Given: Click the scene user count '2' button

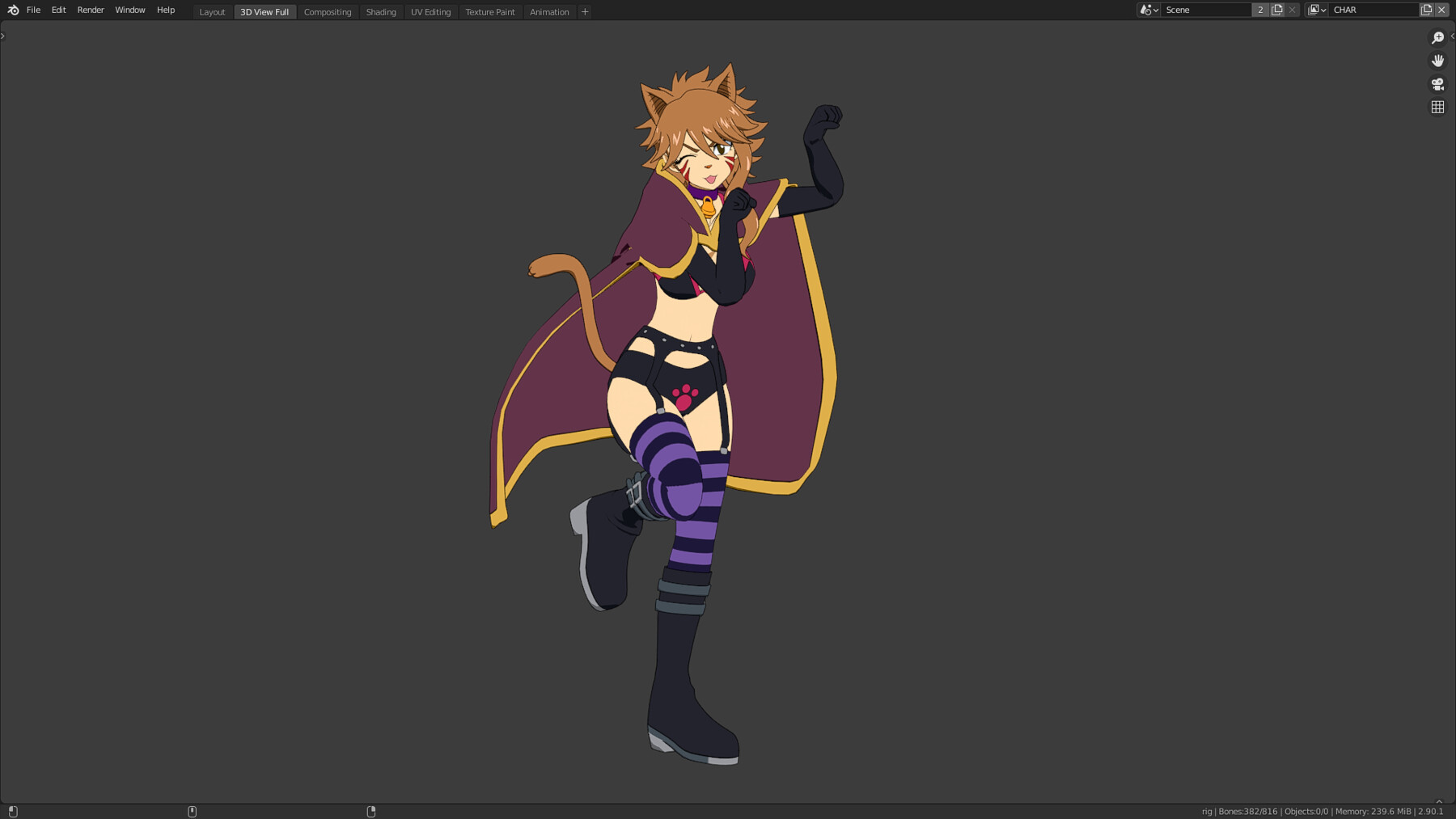Looking at the screenshot, I should point(1260,10).
